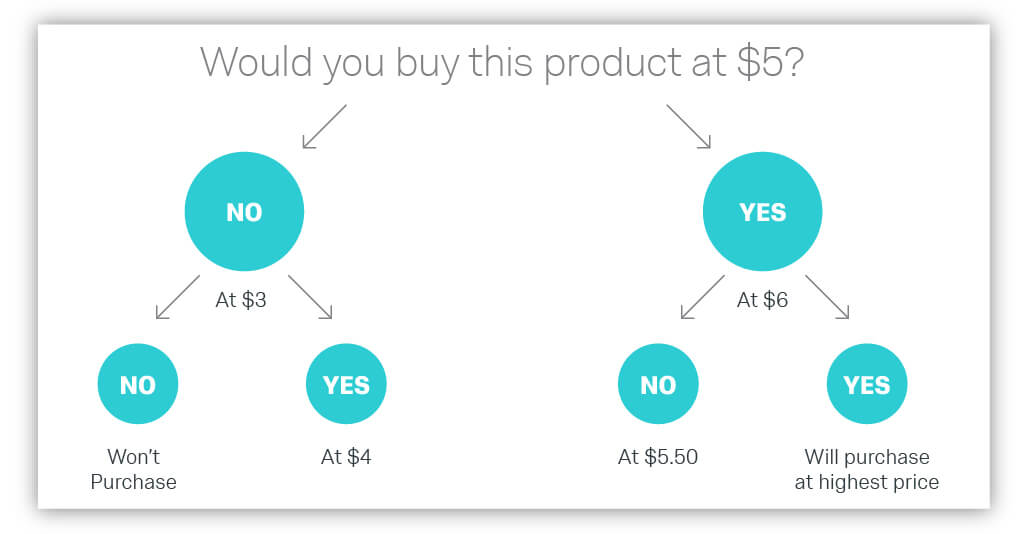
Task: Click the arrow from large YES to small YES
Action: [x=827, y=297]
